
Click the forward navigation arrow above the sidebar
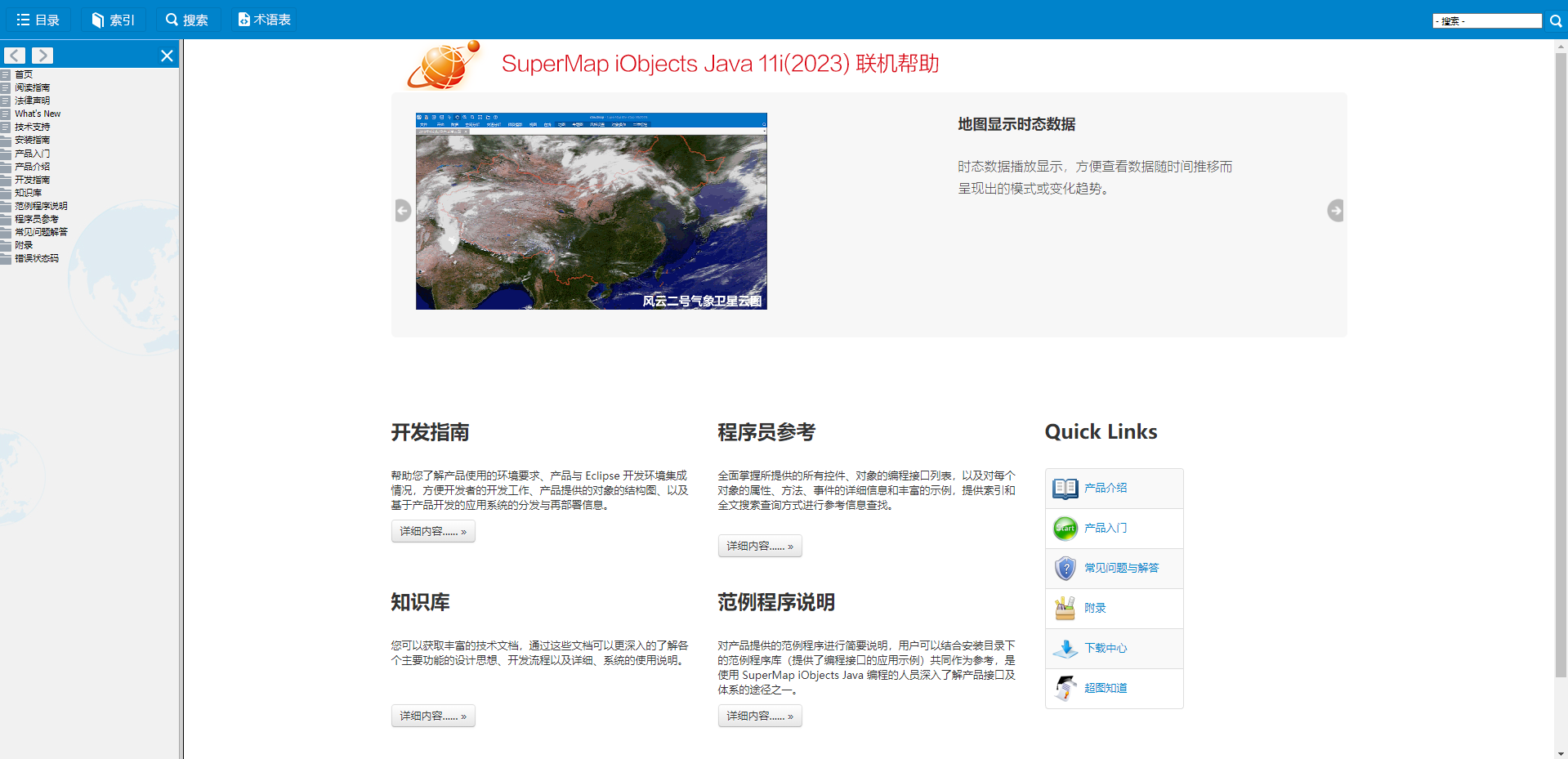(x=42, y=55)
